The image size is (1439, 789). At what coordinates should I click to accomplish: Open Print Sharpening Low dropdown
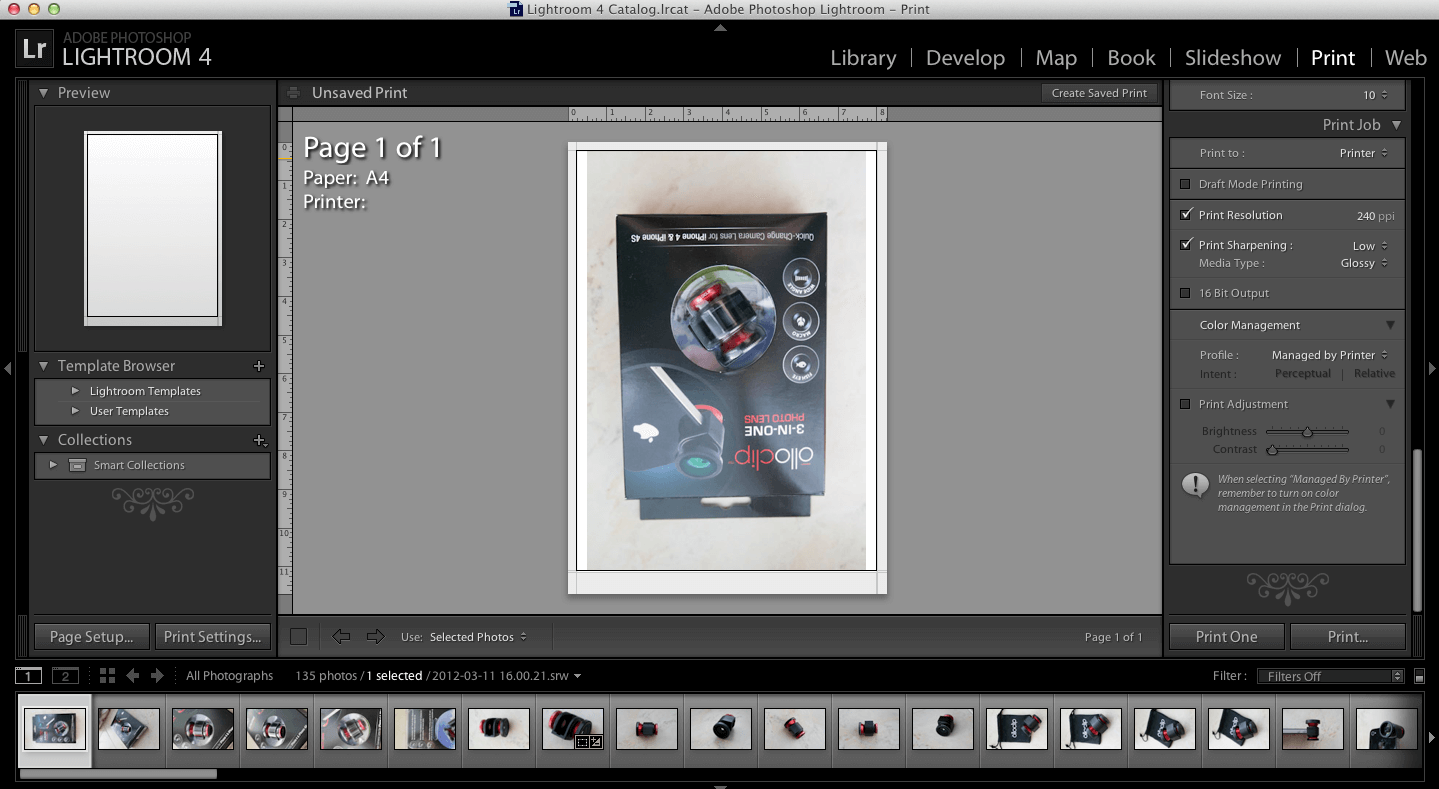tap(1370, 245)
